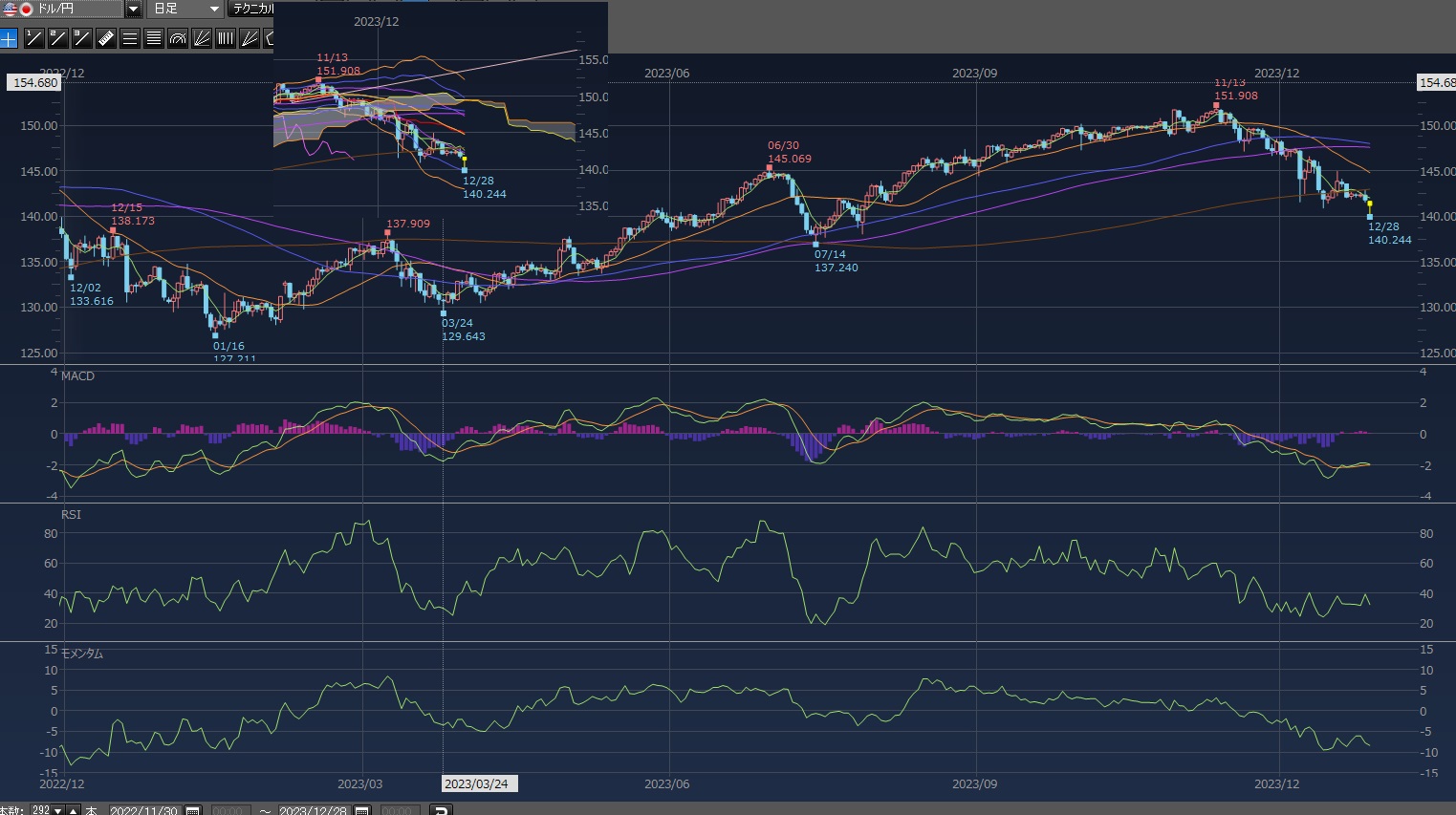Click the start date field 2022/11/30
Screen dimensions: 1456x815
point(143,810)
